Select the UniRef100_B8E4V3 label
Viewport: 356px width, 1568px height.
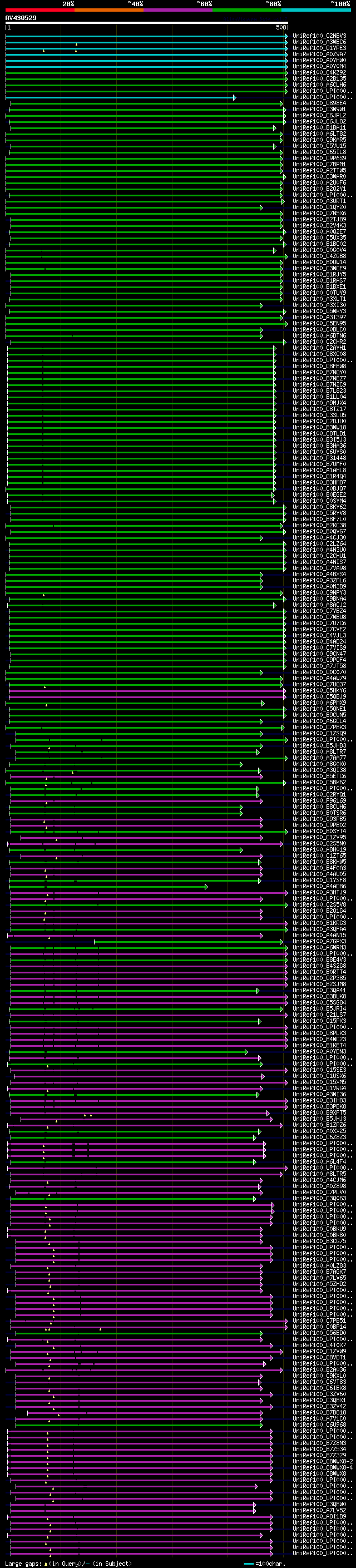click(319, 959)
